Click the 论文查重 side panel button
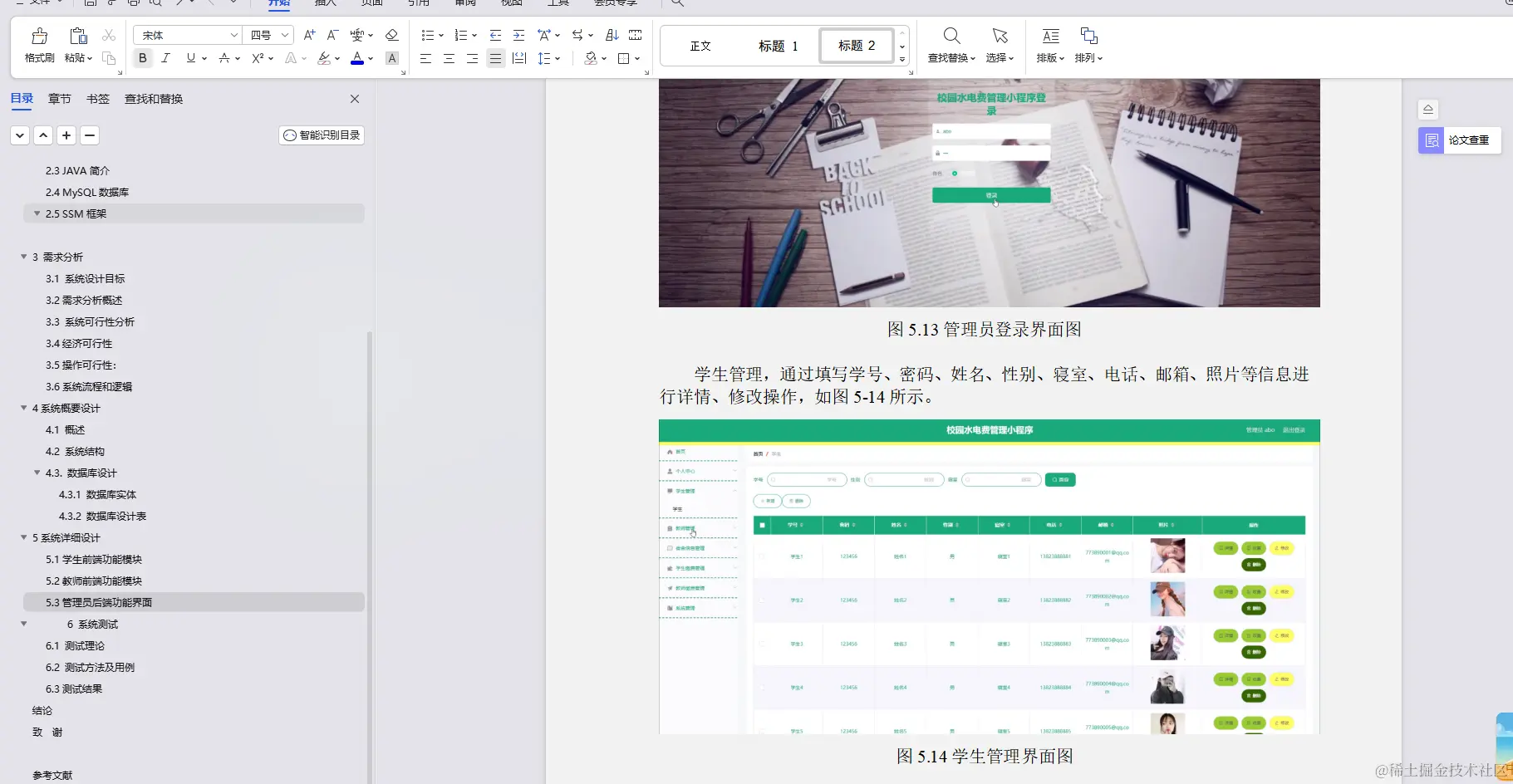This screenshot has height=784, width=1513. (x=1460, y=140)
